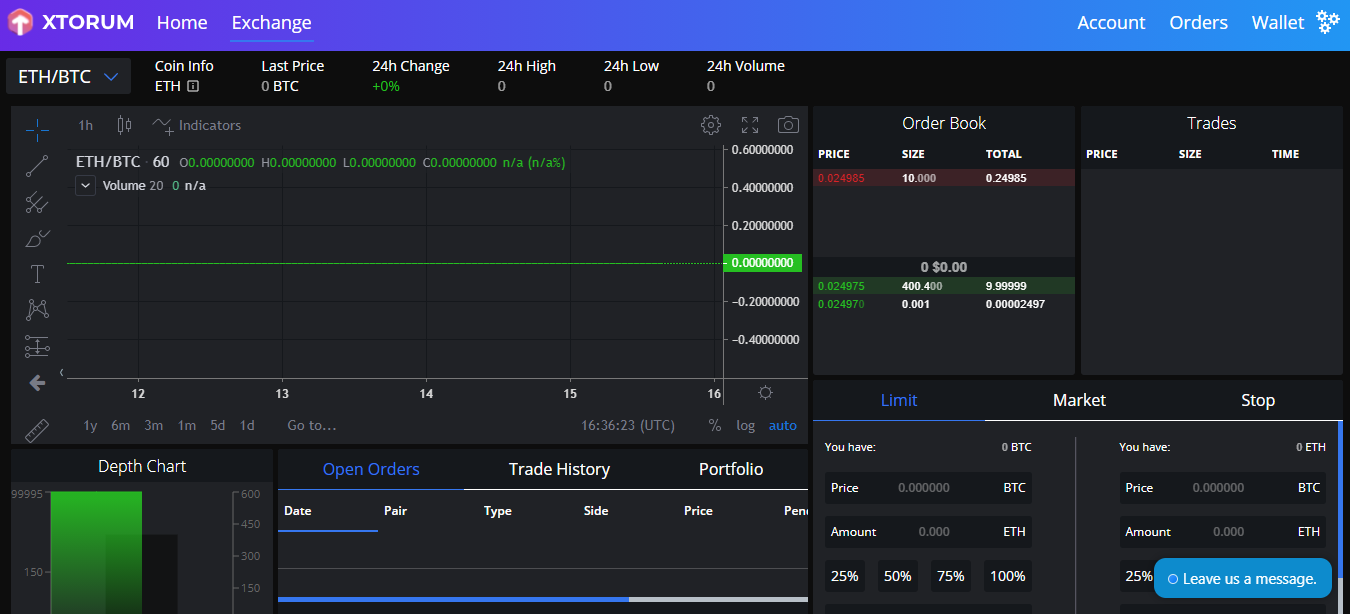Set chart range to 6m
Image resolution: width=1350 pixels, height=614 pixels.
[121, 425]
